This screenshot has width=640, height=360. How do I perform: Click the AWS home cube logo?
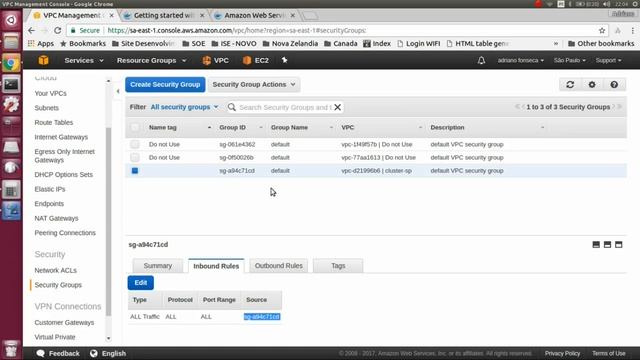pyautogui.click(x=43, y=60)
